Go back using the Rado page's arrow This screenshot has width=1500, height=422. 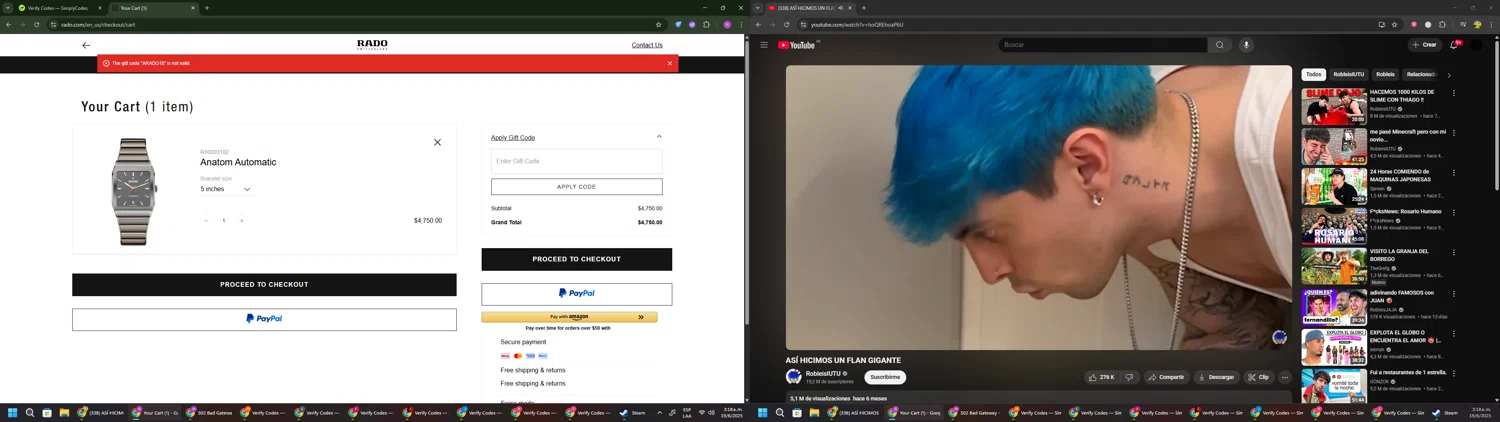pos(86,45)
